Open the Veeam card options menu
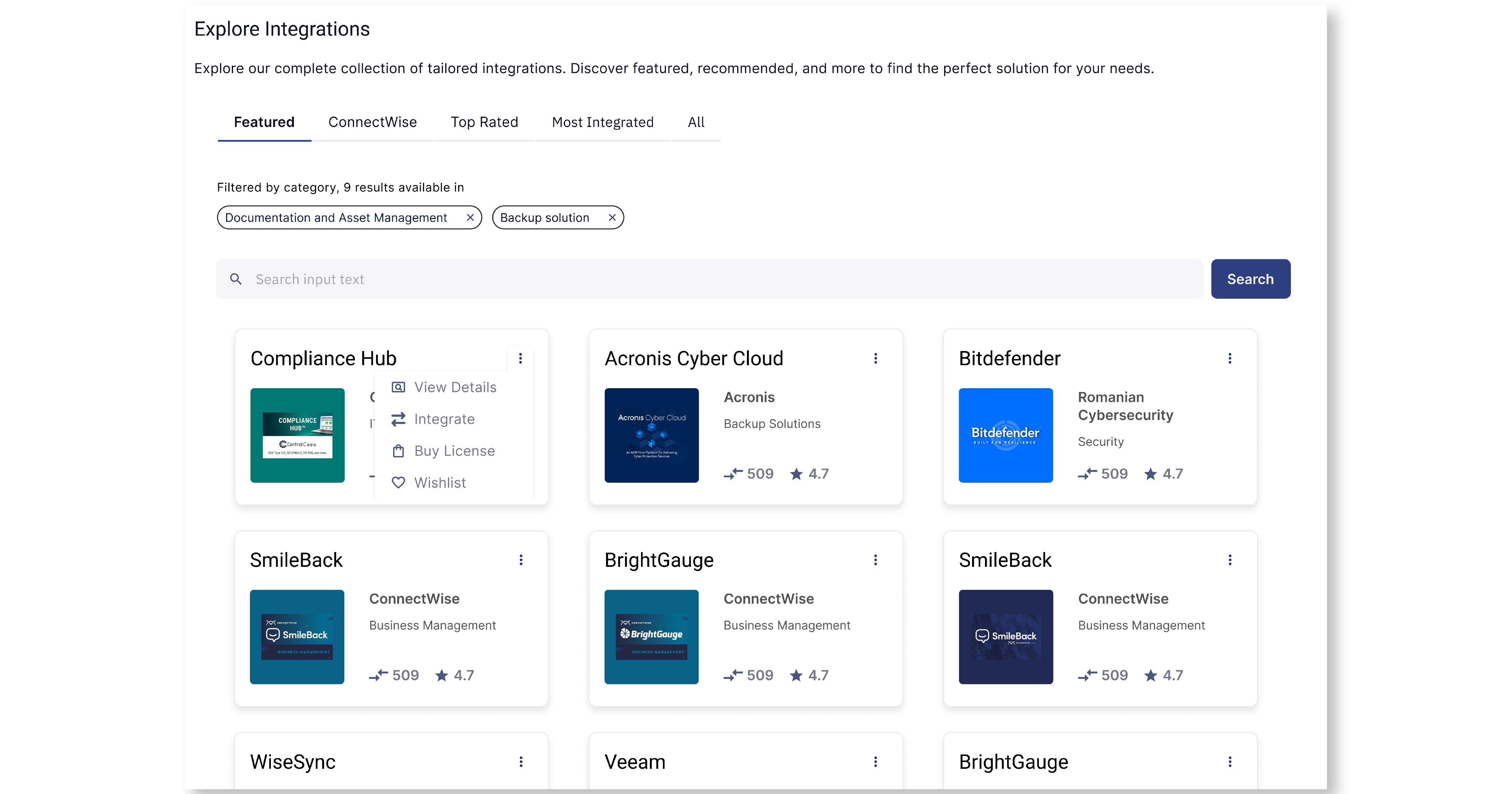 point(875,762)
